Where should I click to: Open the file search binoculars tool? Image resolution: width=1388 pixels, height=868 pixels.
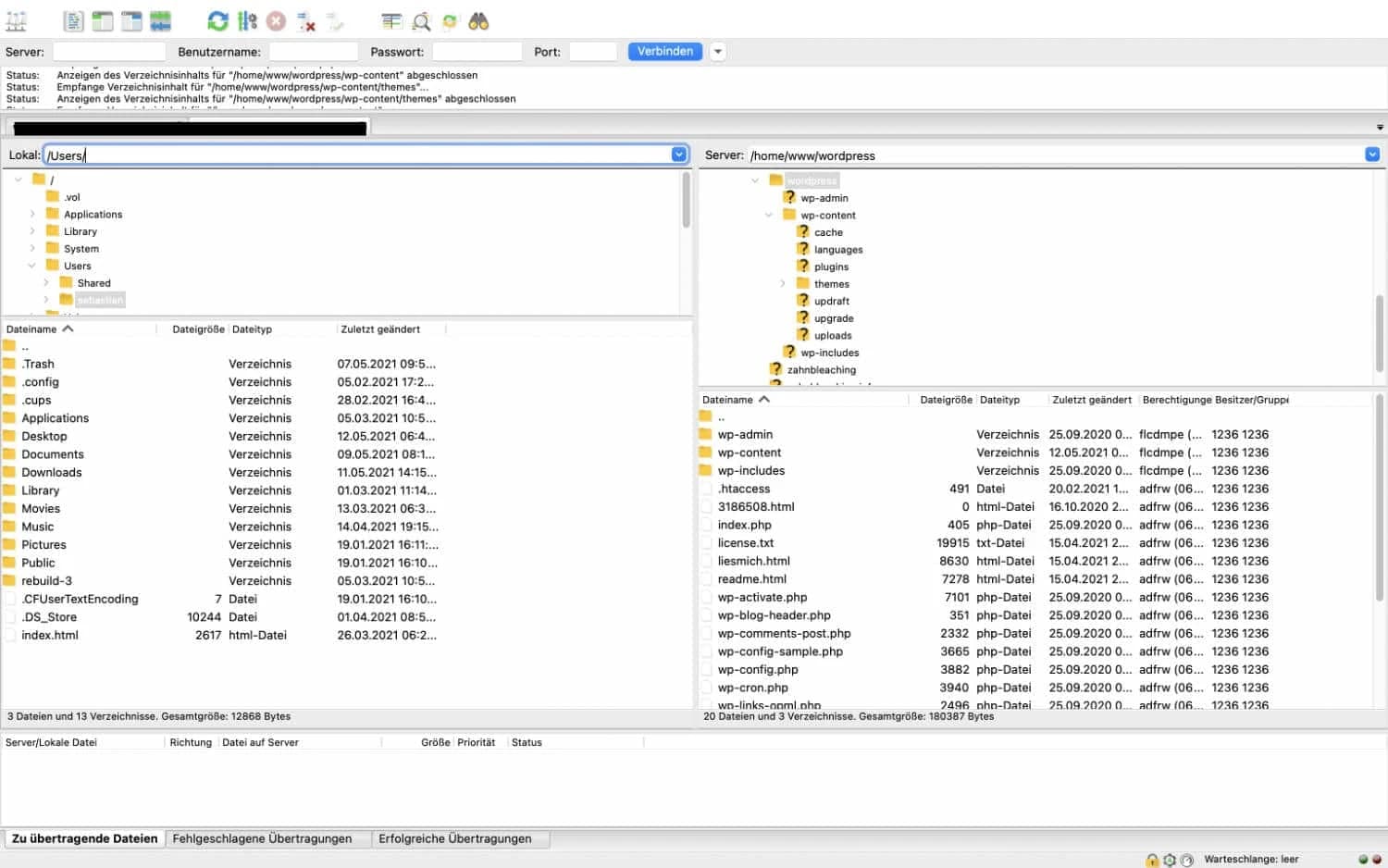pos(478,20)
